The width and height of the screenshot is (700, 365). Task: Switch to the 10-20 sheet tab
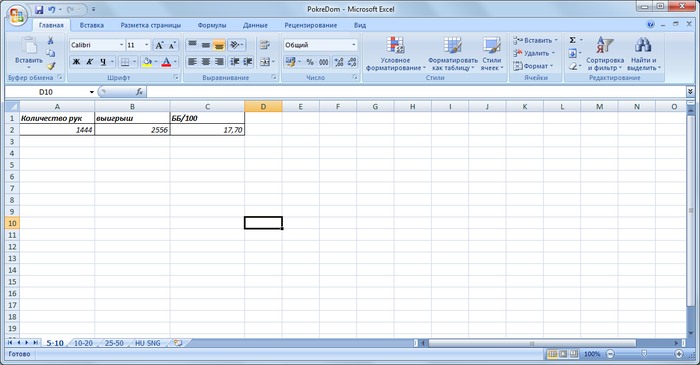[83, 343]
